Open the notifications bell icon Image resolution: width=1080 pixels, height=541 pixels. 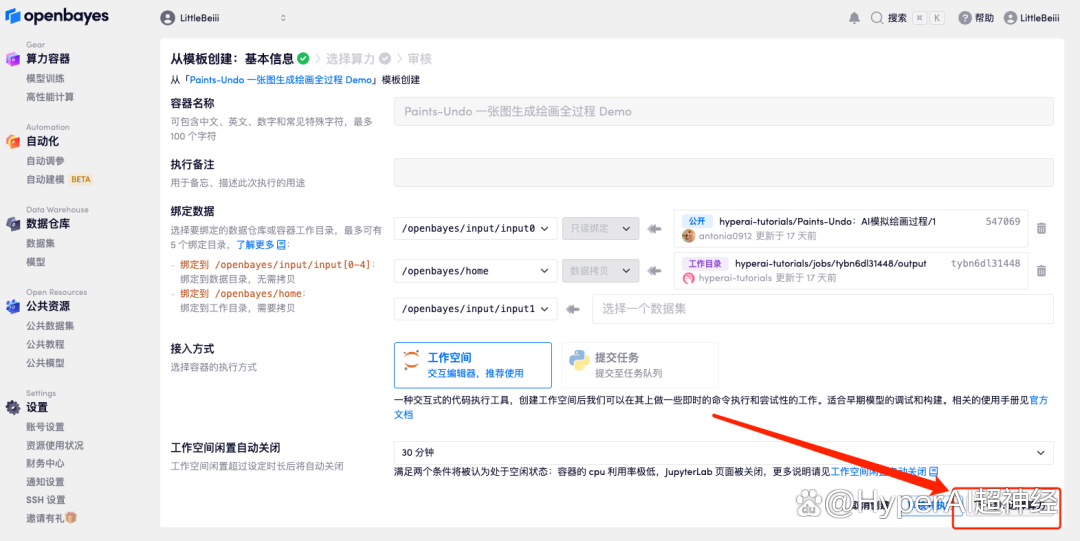click(854, 18)
